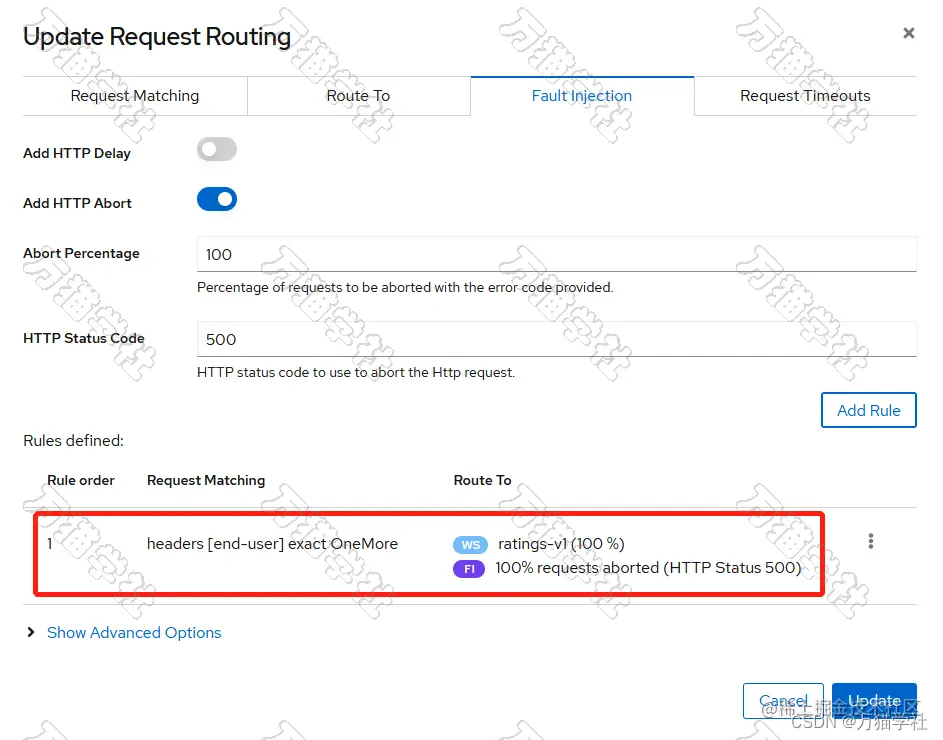Enable the Add HTTP Delay switch
This screenshot has height=740, width=943.
(217, 149)
